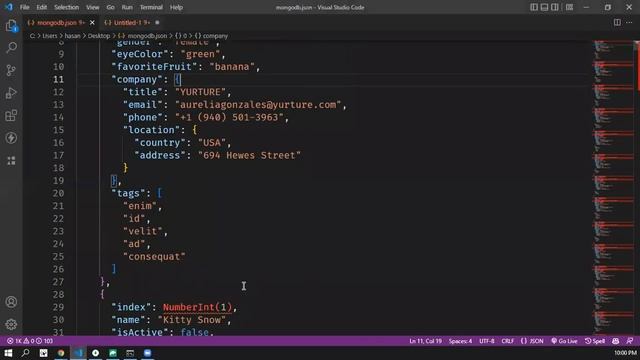Viewport: 640px width, 360px height.
Task: Change indentation via Spaces: 4
Action: click(x=460, y=341)
